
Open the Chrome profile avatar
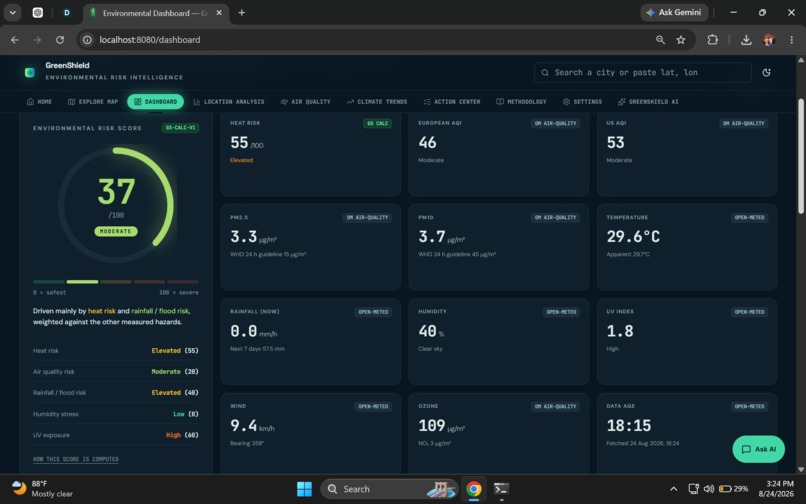coord(769,40)
